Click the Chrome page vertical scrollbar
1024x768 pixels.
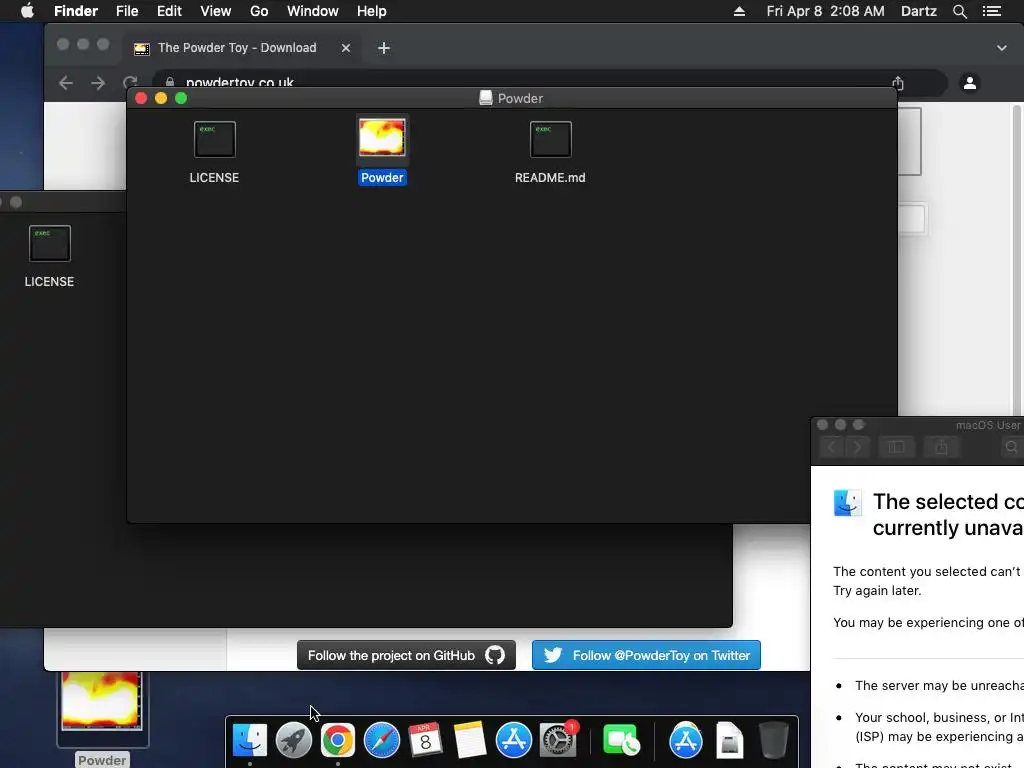coord(1016,258)
